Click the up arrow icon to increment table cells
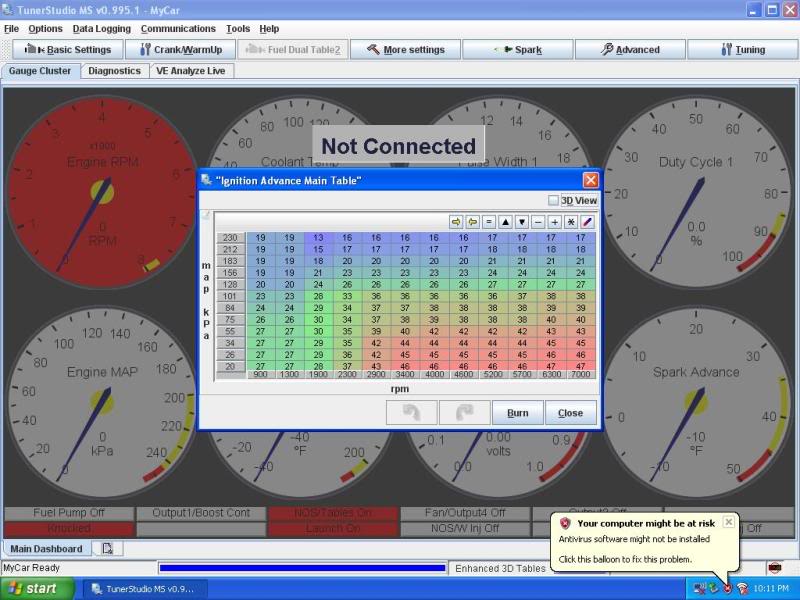The height and width of the screenshot is (600, 800). pyautogui.click(x=504, y=221)
